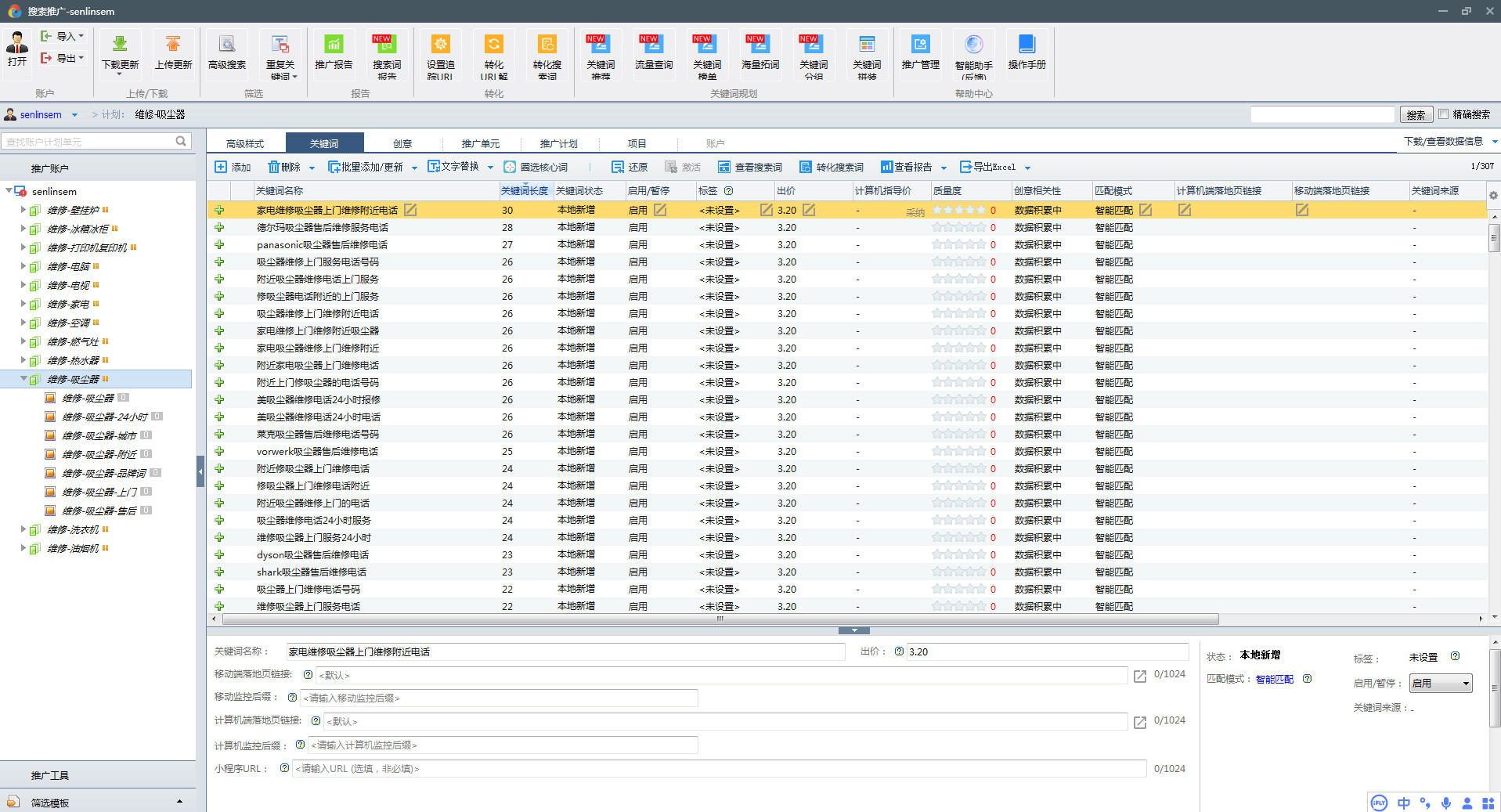
Task: Click the horizontal scrollbar under keyword table
Action: (x=720, y=619)
